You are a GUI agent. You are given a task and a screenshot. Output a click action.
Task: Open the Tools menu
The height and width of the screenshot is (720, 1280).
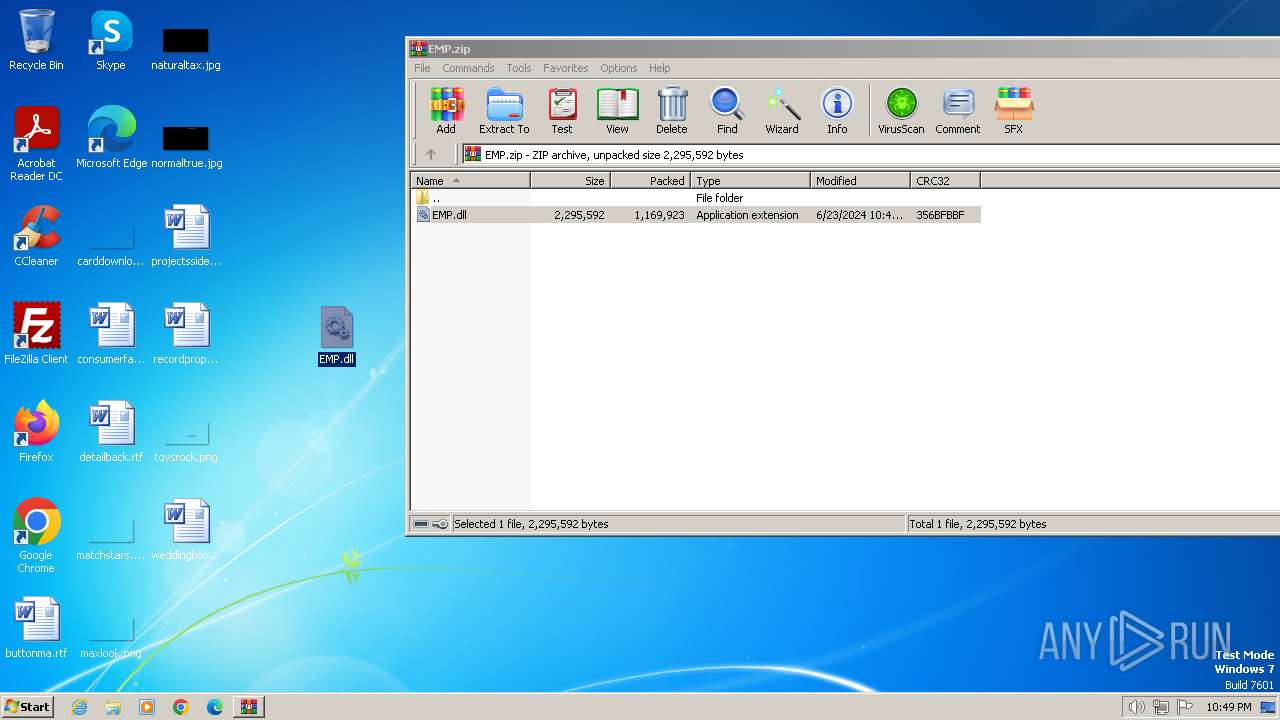point(519,68)
